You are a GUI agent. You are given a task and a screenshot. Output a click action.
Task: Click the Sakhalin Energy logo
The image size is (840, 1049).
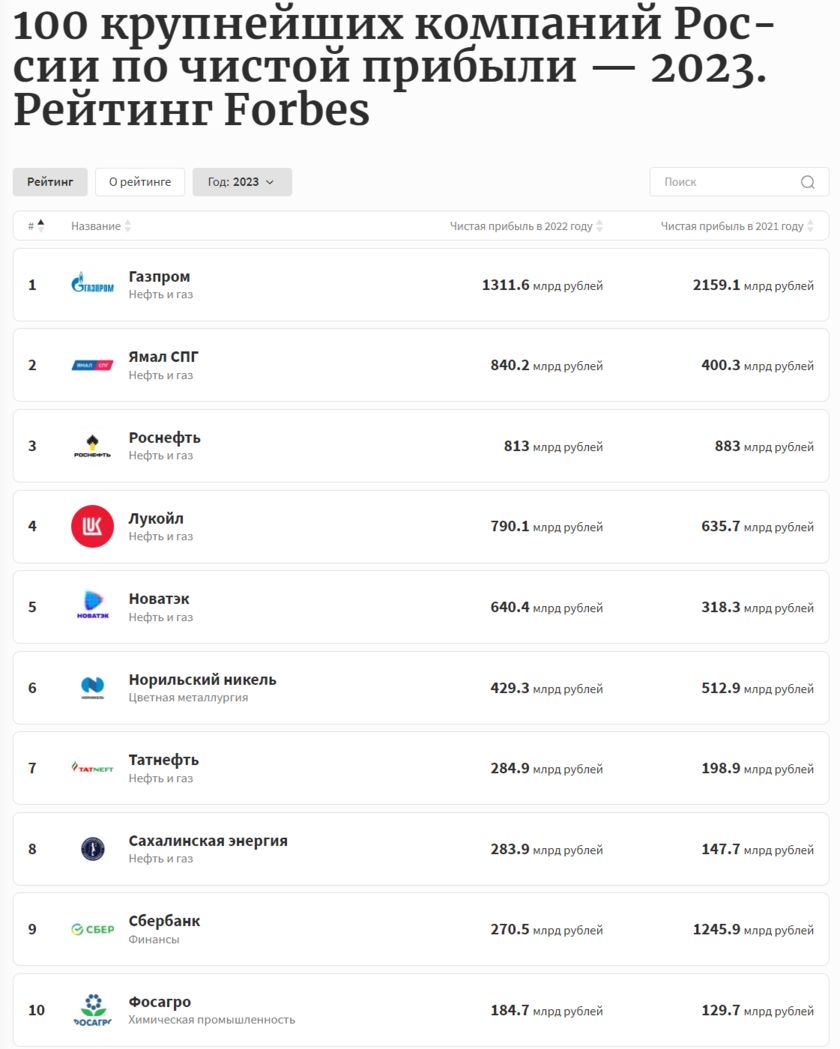[92, 849]
